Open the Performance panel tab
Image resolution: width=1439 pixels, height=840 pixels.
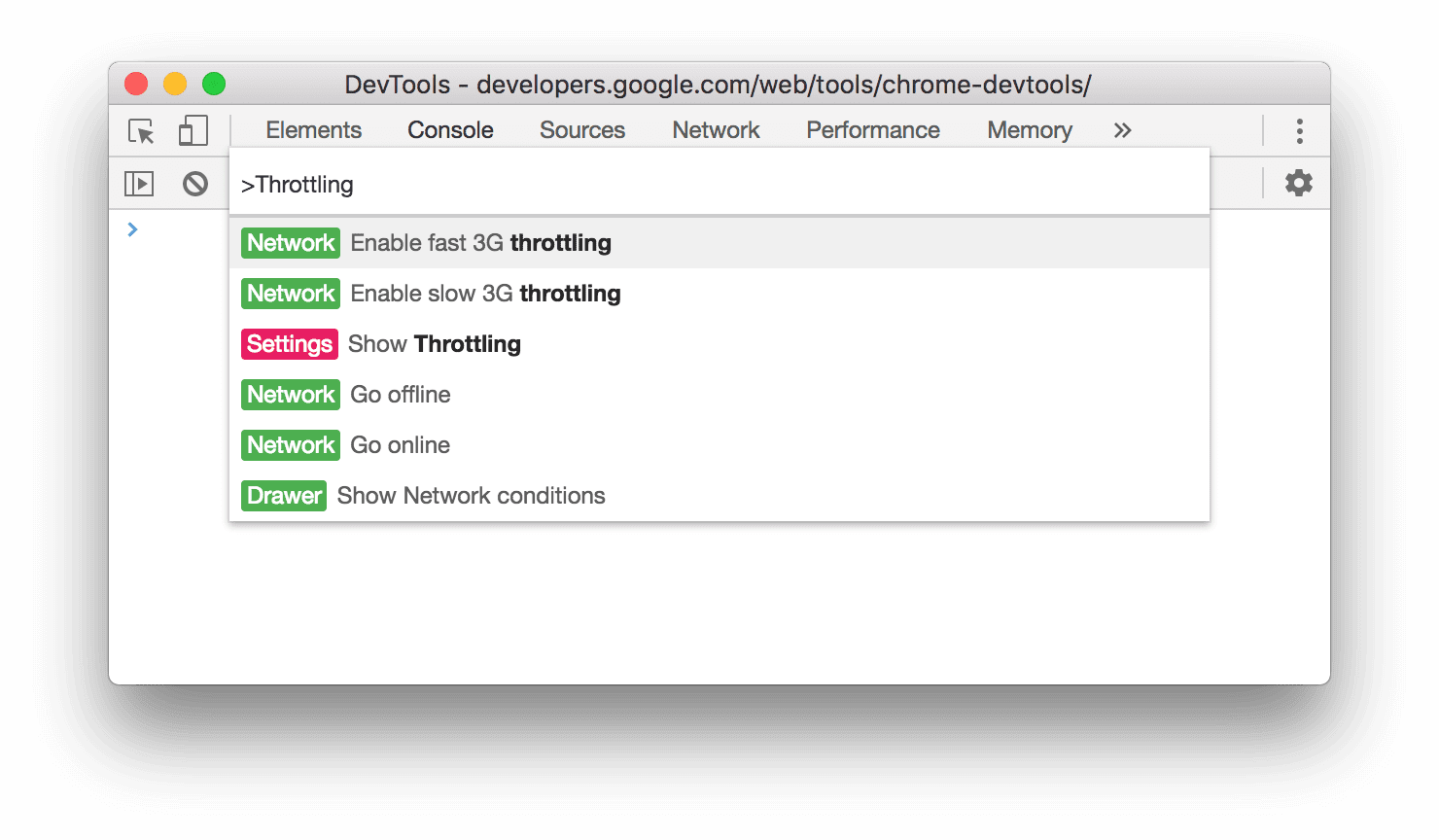(872, 129)
